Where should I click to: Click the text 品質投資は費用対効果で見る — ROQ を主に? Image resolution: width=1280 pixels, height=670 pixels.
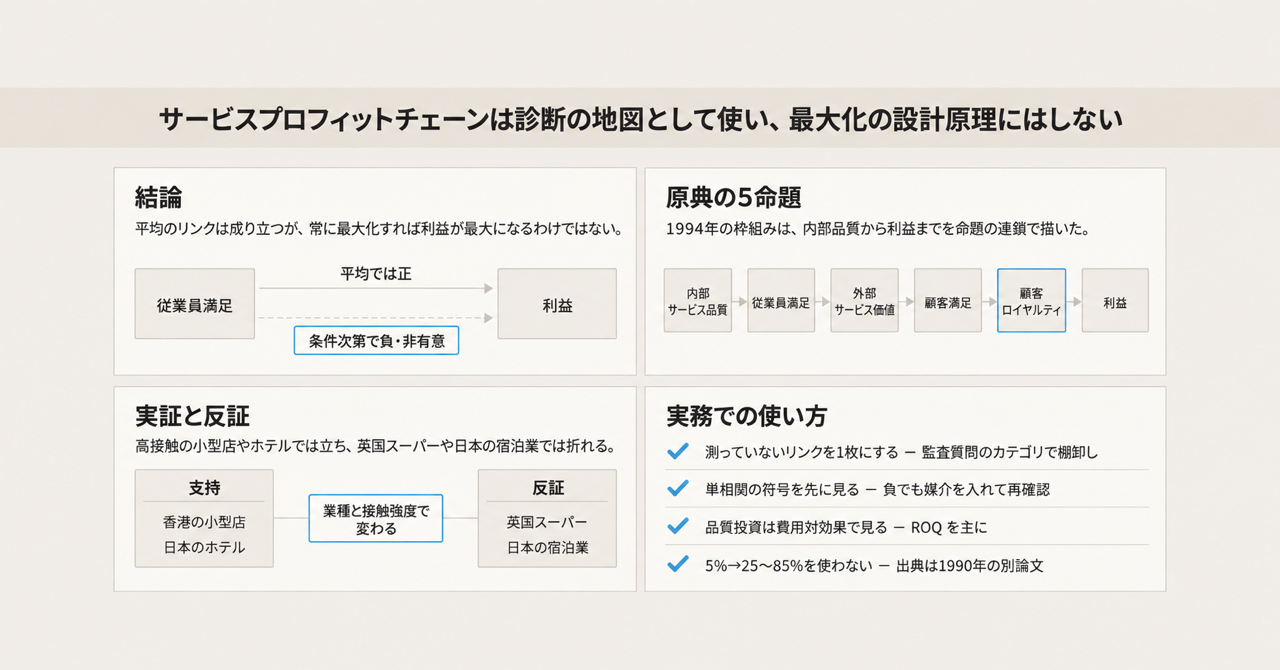(x=846, y=527)
